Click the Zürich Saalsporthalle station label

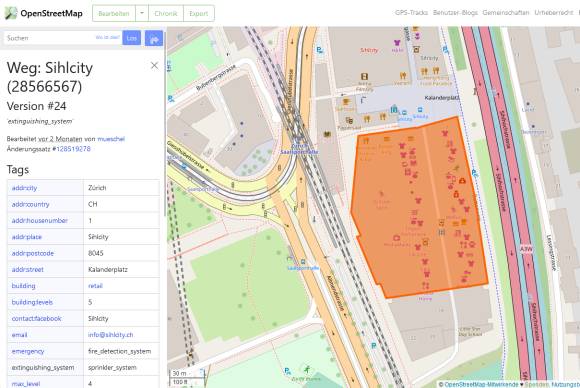coord(299,149)
